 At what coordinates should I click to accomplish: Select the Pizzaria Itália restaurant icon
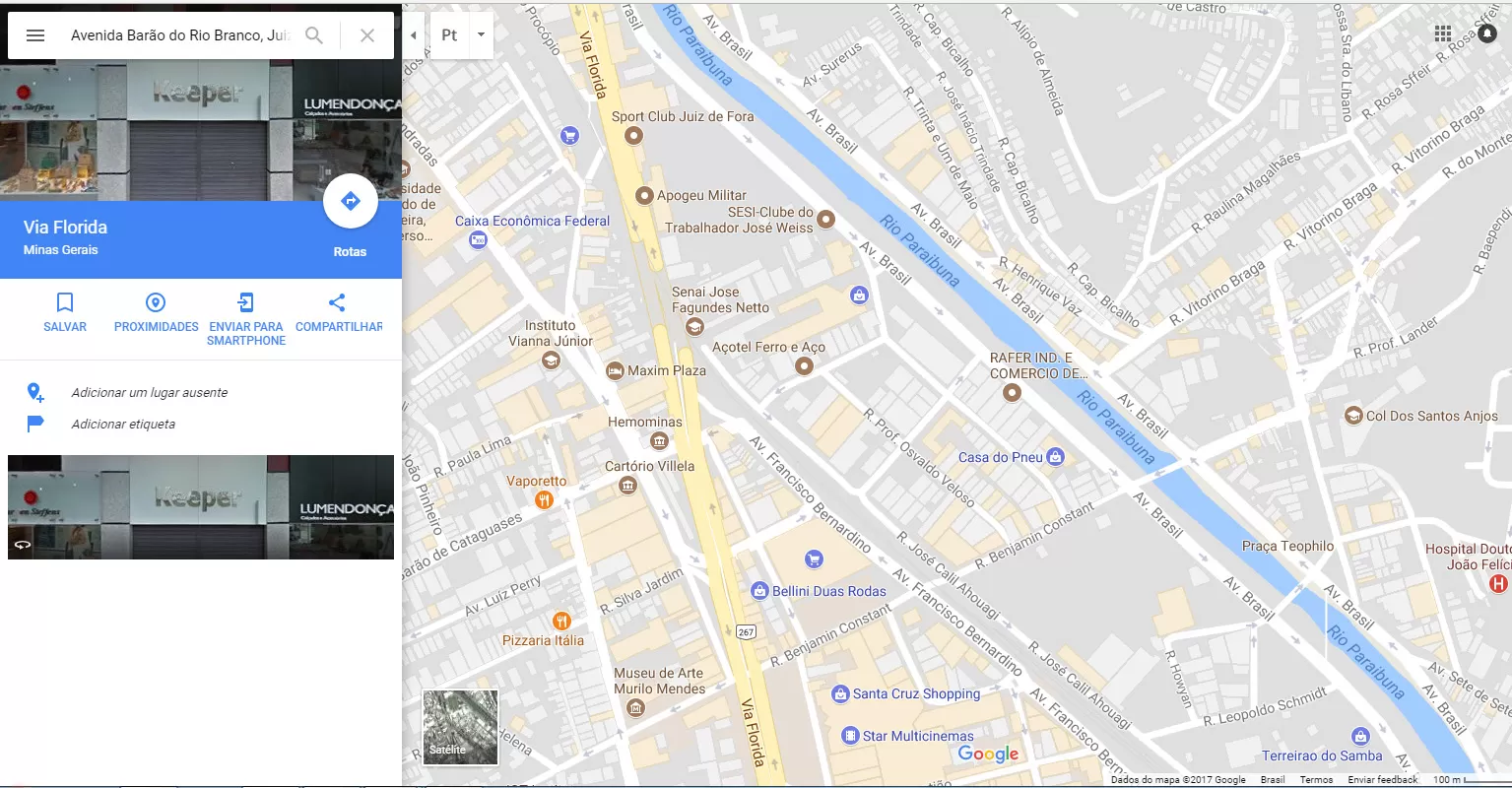pos(561,621)
